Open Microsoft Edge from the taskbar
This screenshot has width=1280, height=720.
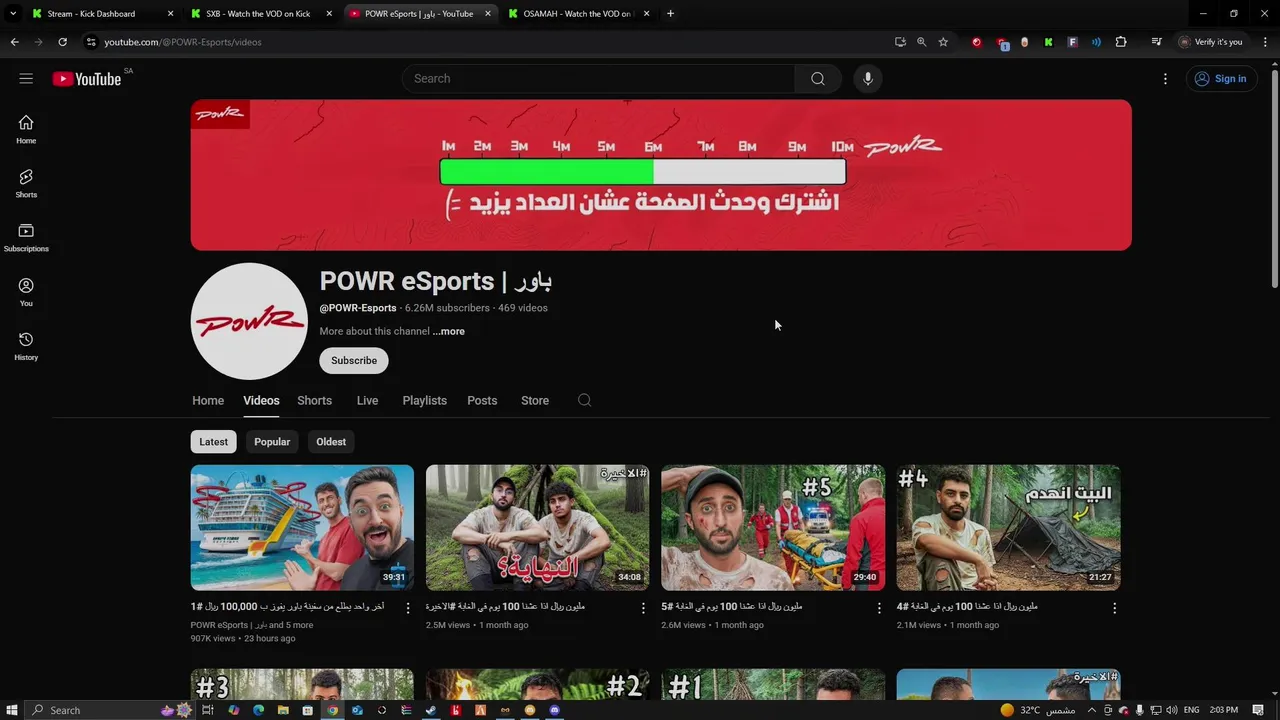(258, 710)
